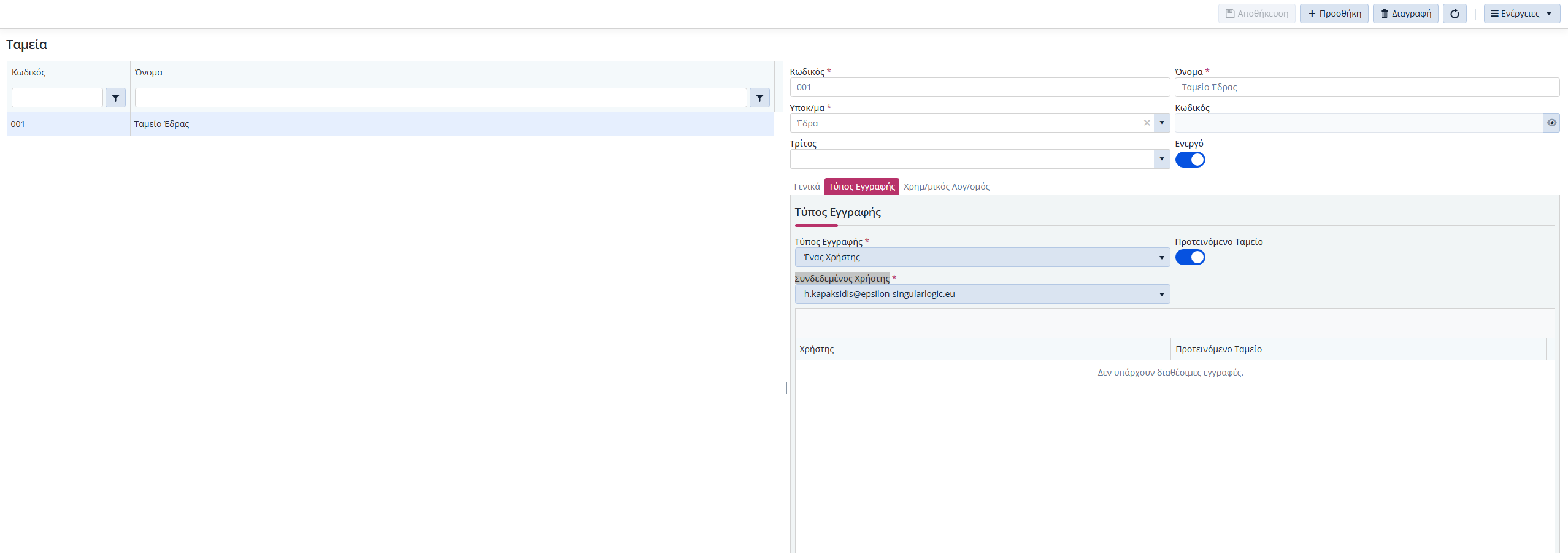The width and height of the screenshot is (1568, 553).
Task: Click the refresh icon button
Action: [1455, 14]
